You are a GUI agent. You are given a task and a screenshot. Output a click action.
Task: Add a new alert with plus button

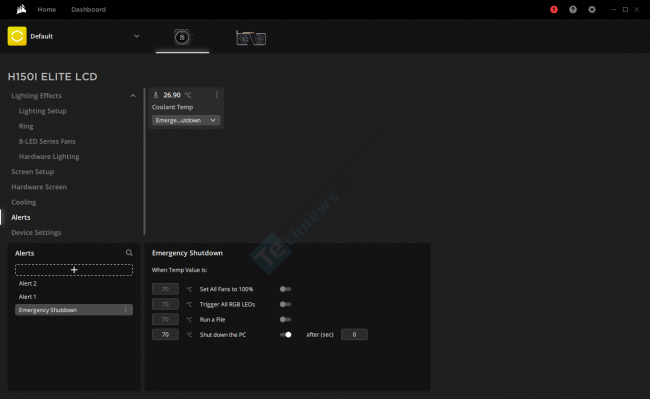(x=74, y=270)
